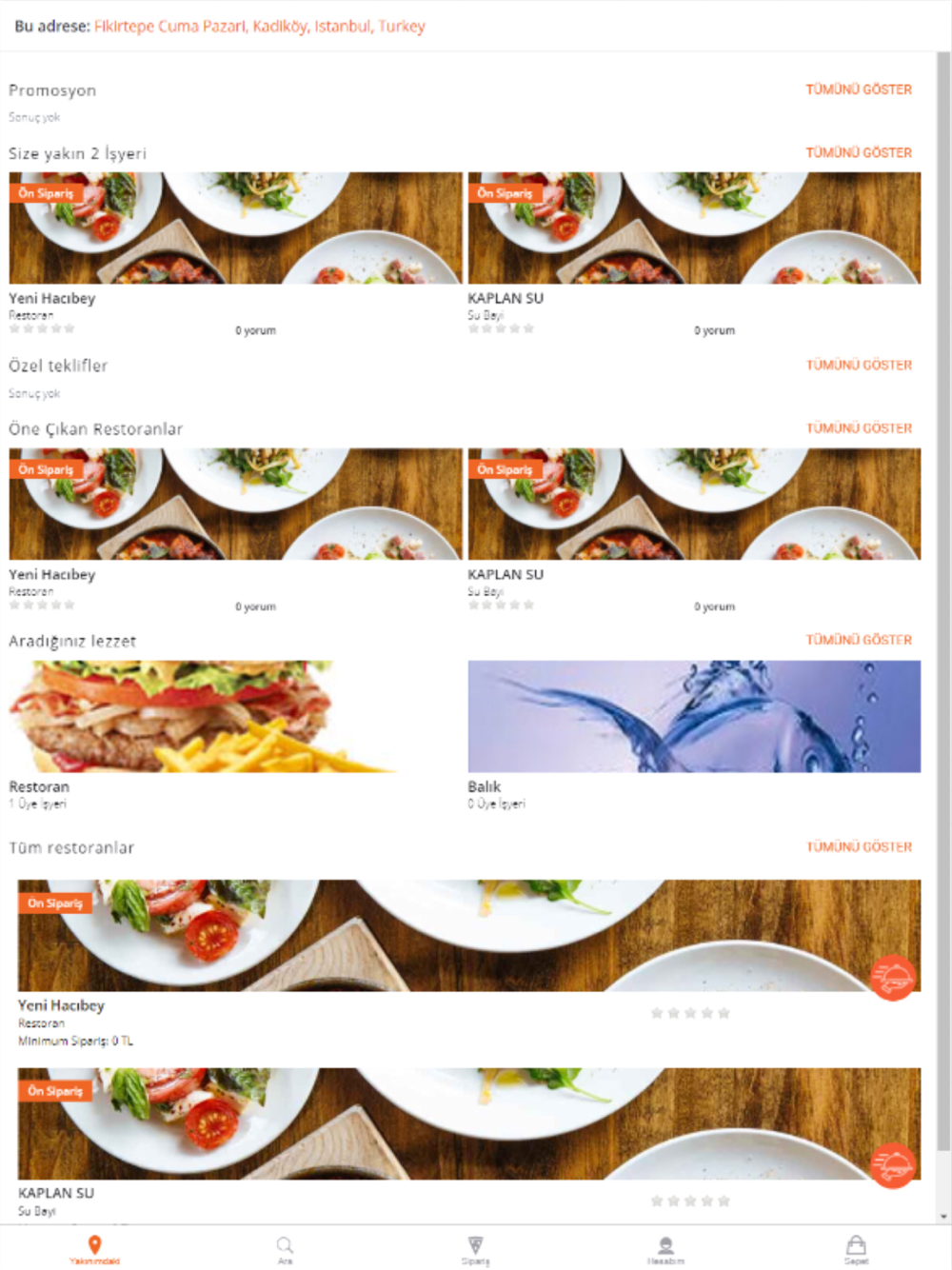Show all Tüm restoranlar listings

tap(859, 846)
